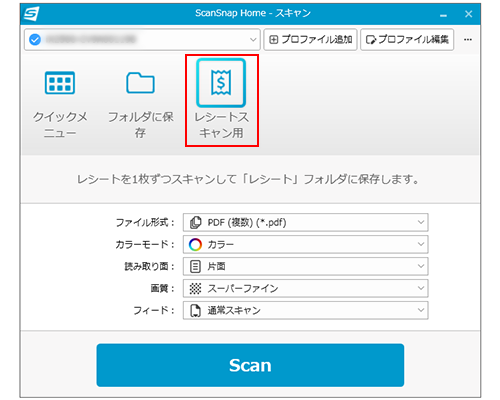Click the フィード label text
Screen dimensions: 500x400
point(154,310)
